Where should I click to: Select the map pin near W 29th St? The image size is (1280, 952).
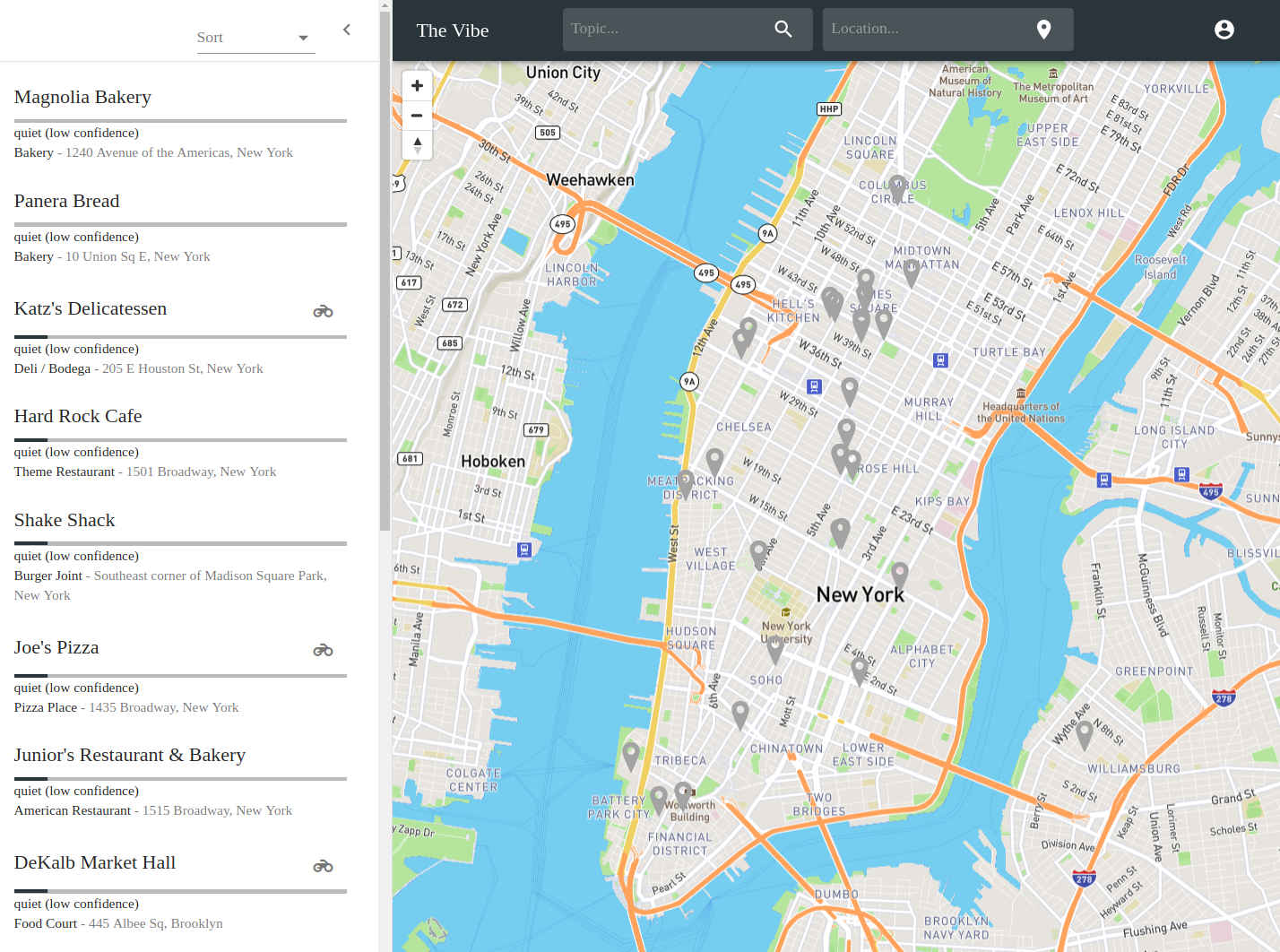tap(850, 392)
